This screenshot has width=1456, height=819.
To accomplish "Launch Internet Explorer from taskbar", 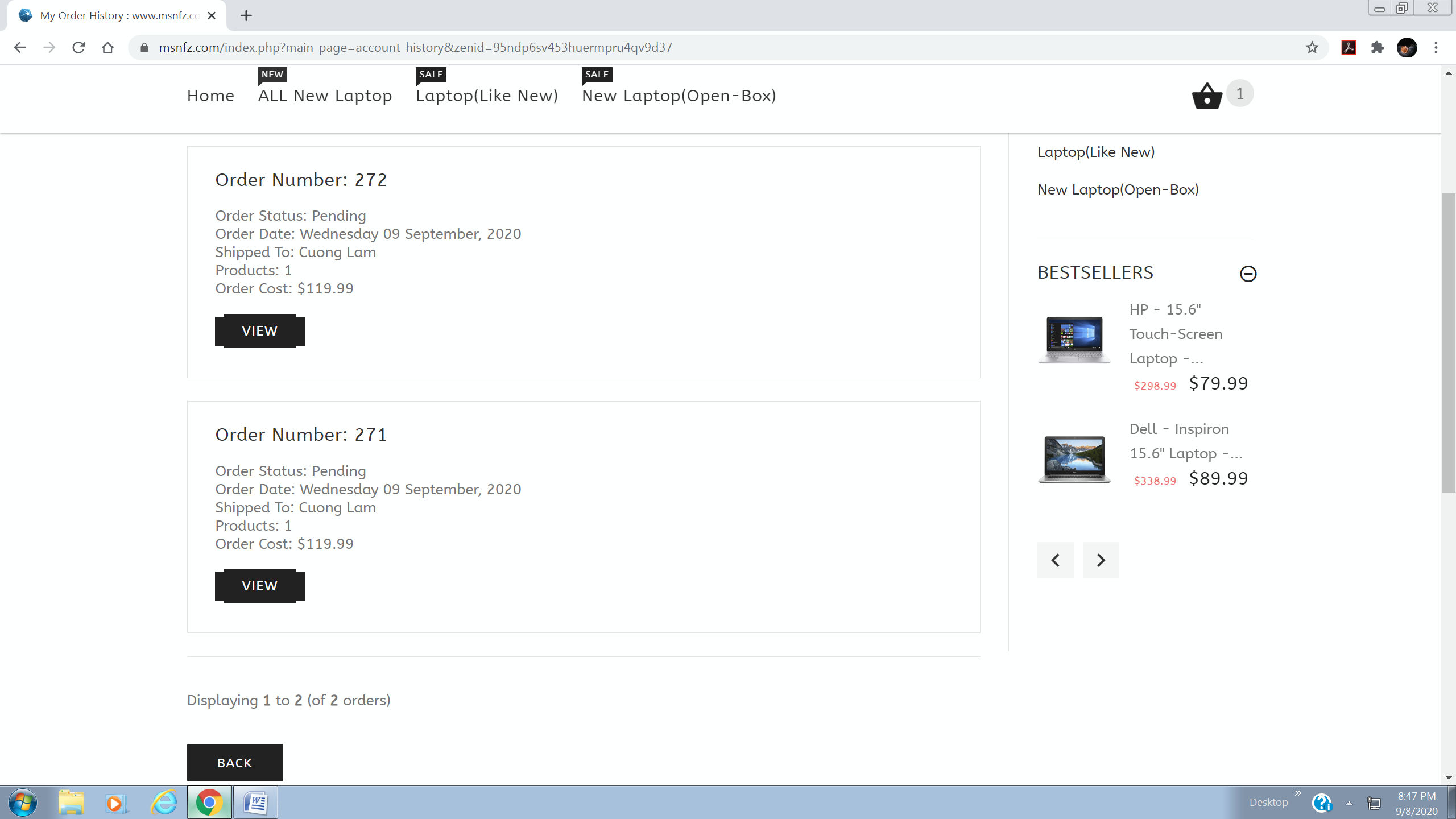I will pos(164,803).
